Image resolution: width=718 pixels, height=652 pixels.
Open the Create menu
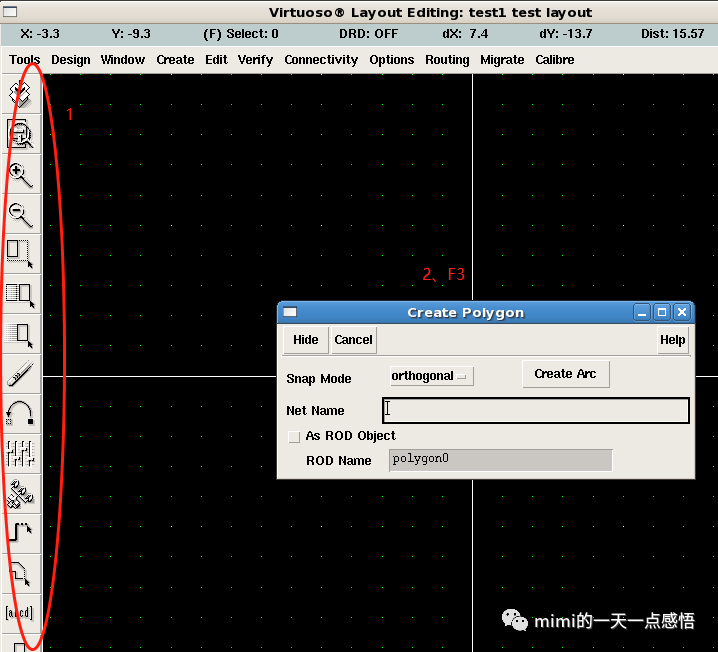pyautogui.click(x=175, y=60)
